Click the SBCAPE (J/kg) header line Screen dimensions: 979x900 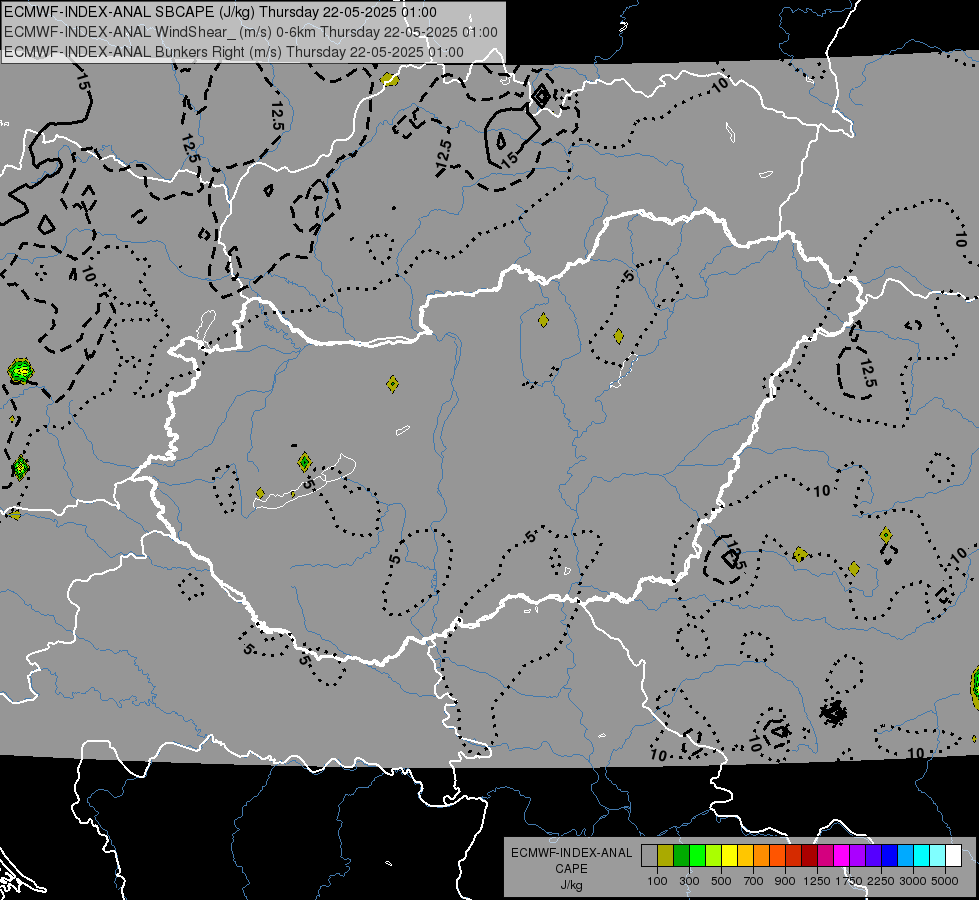pyautogui.click(x=220, y=12)
